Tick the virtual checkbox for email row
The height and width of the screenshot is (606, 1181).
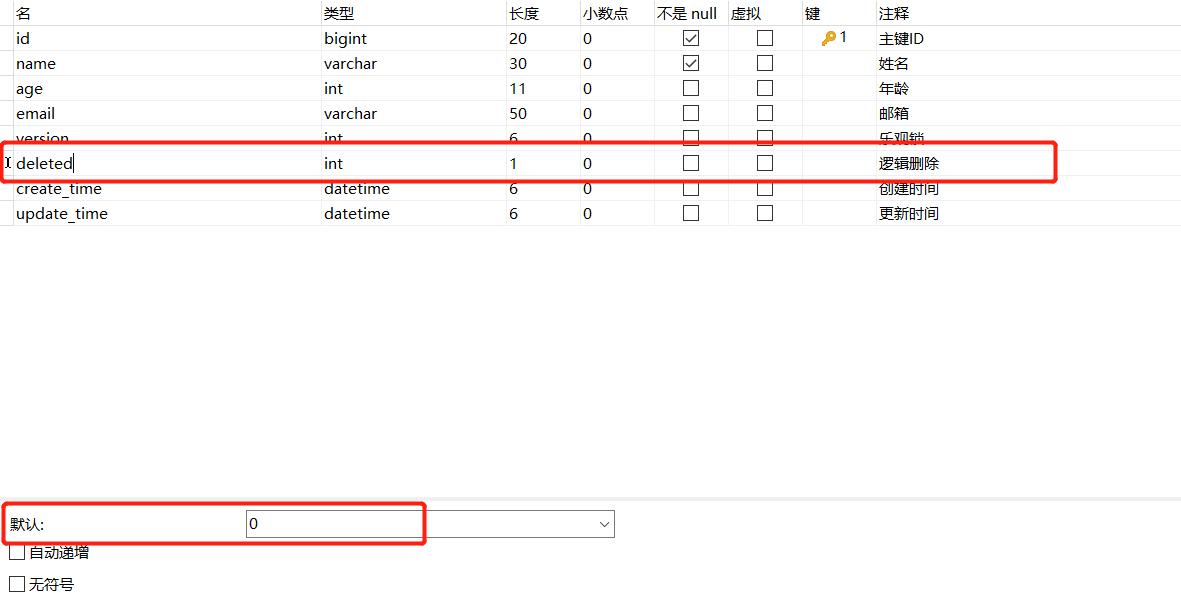coord(765,113)
